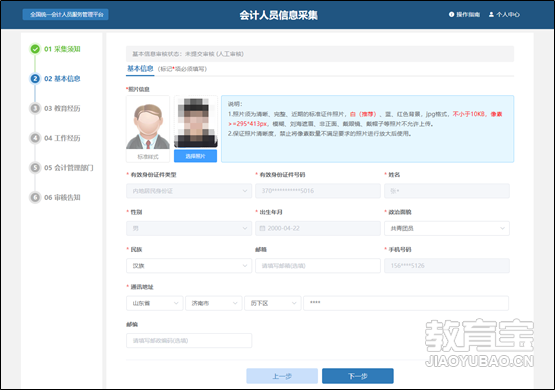Image resolution: width=555 pixels, height=390 pixels.
Task: Click the 会计人员信息采集 page title
Action: point(279,15)
